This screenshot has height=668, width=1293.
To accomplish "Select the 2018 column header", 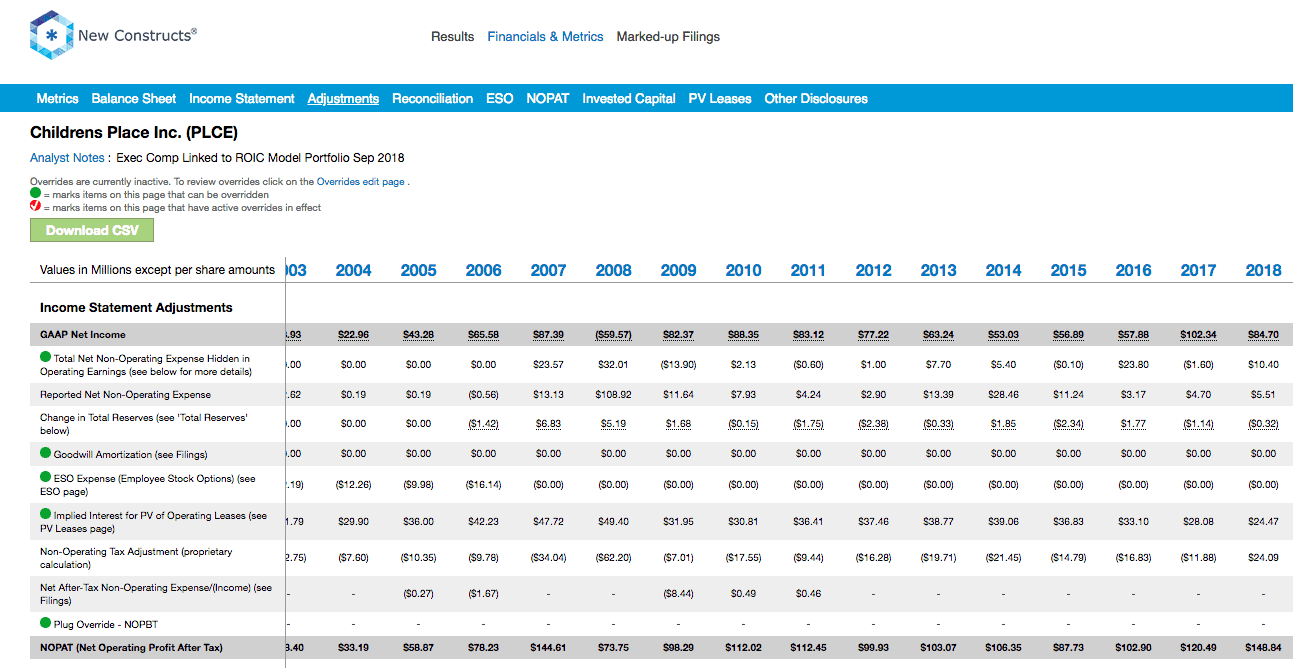I will coord(1263,270).
